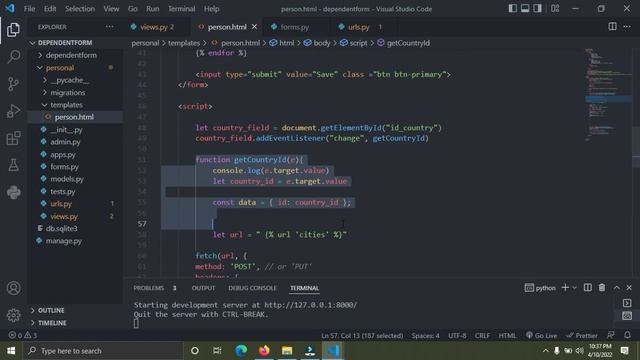The height and width of the screenshot is (360, 640).
Task: Open the Python extension view
Action: (13, 192)
